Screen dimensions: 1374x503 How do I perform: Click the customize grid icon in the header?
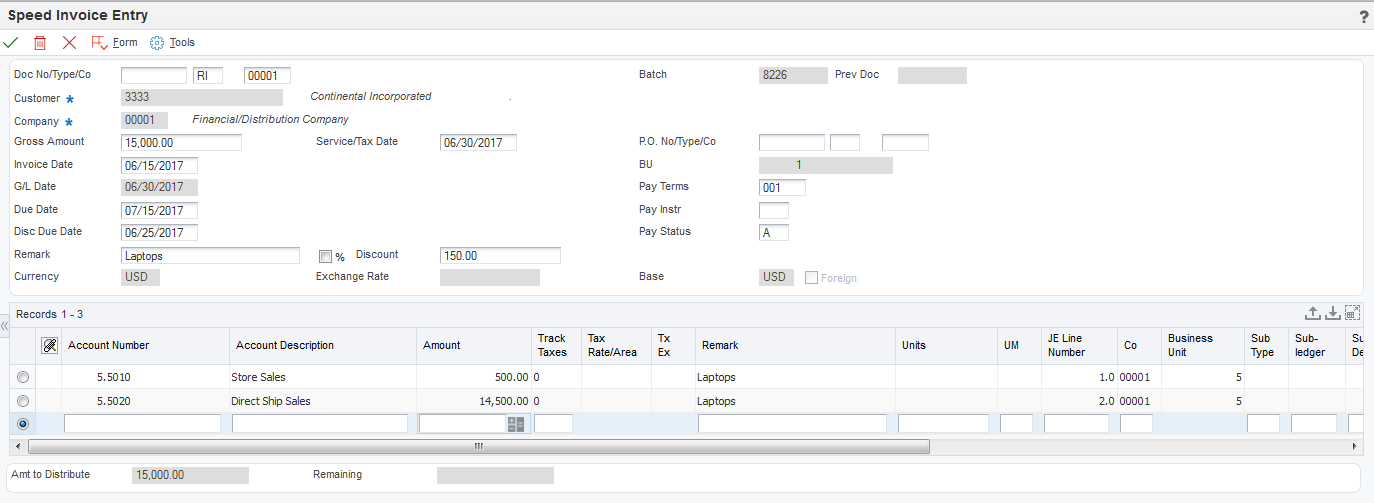pyautogui.click(x=49, y=345)
